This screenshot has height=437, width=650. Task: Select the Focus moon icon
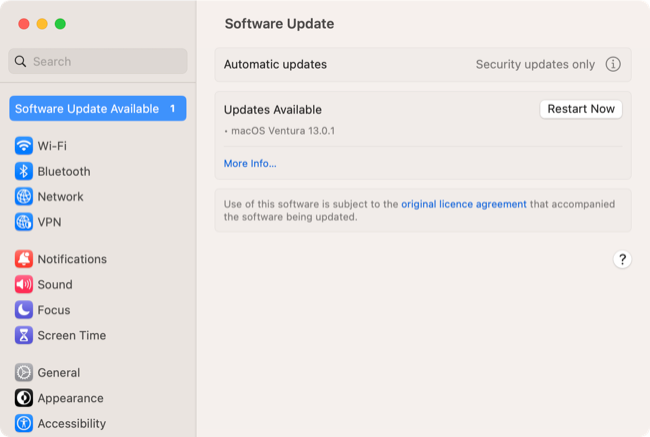coord(24,310)
